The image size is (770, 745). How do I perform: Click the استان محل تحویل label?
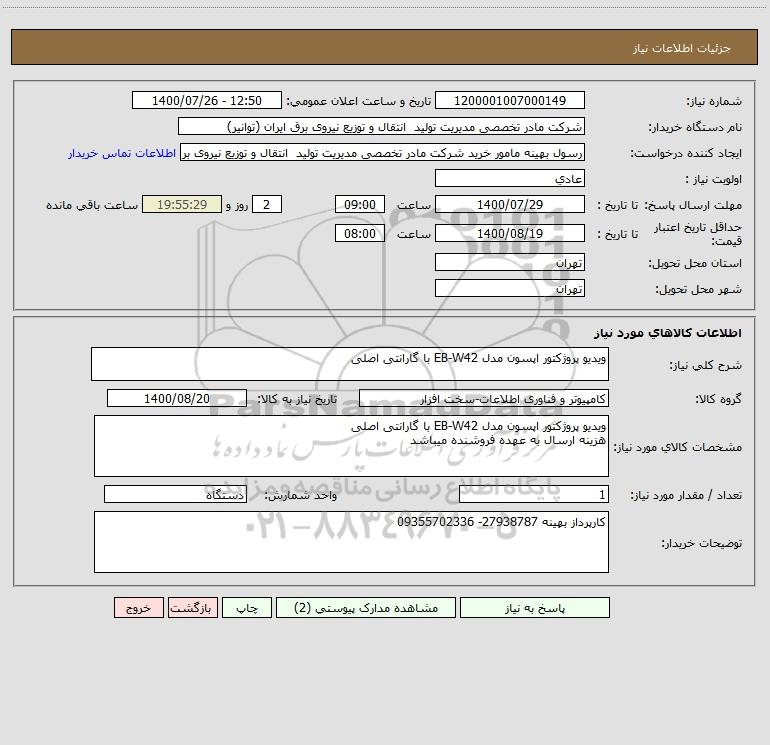(695, 264)
